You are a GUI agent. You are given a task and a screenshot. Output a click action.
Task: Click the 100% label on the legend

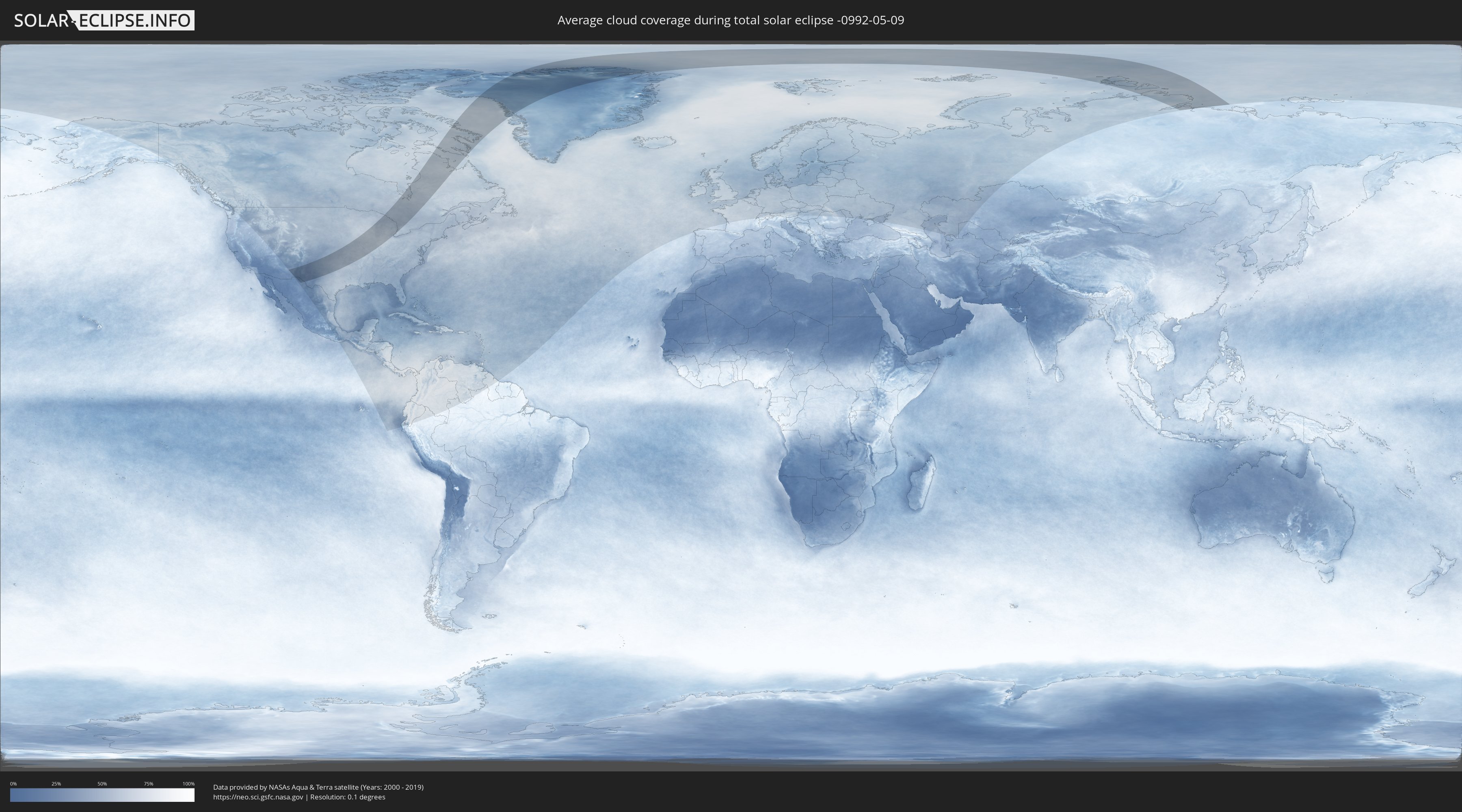pyautogui.click(x=188, y=784)
